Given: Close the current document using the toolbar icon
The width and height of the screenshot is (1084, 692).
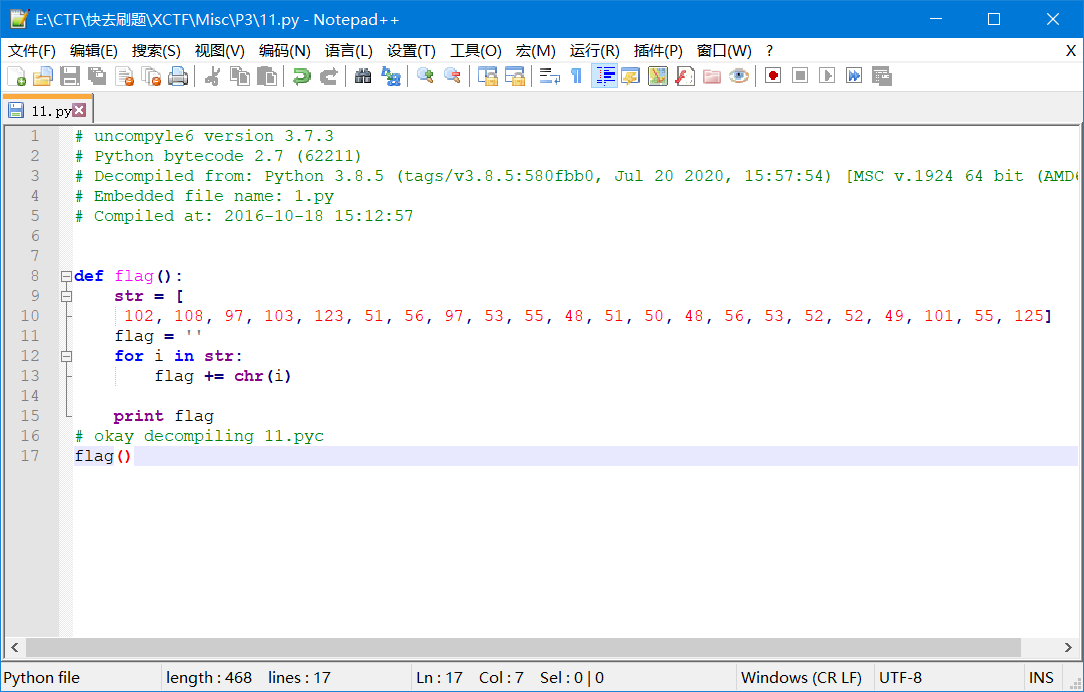Looking at the screenshot, I should [x=124, y=76].
